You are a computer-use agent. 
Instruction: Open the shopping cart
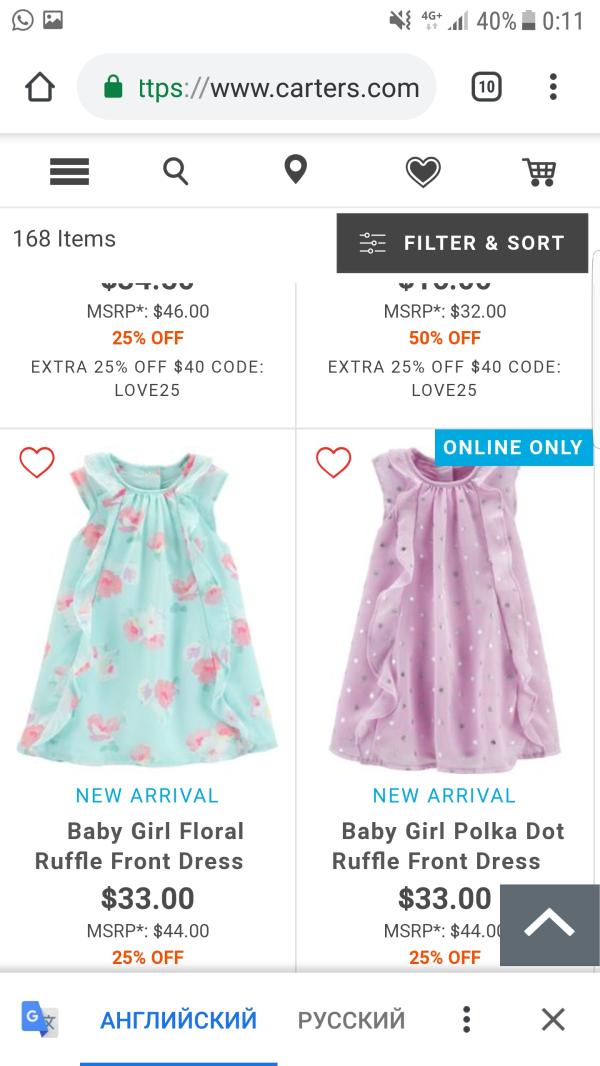pos(539,172)
